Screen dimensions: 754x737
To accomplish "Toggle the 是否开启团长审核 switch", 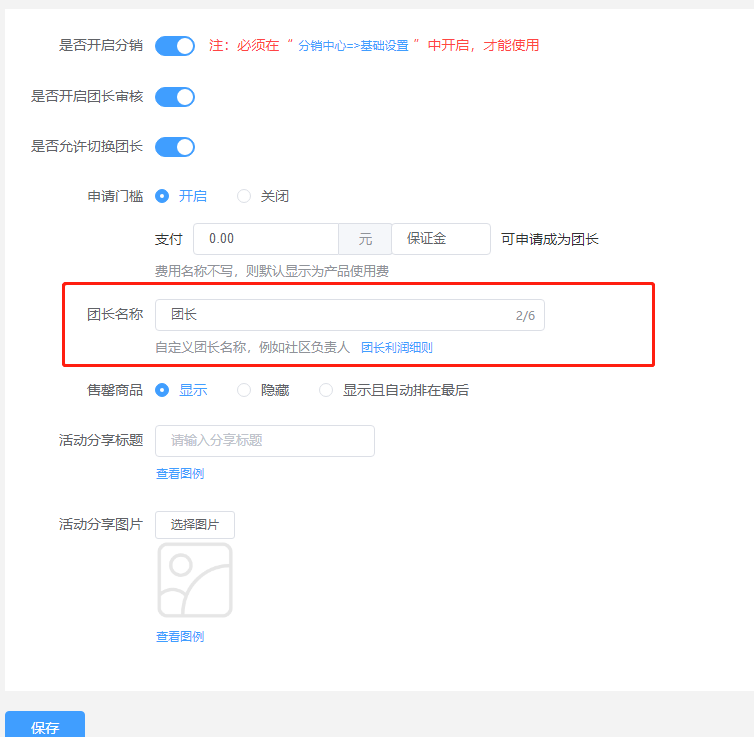I will [x=175, y=97].
